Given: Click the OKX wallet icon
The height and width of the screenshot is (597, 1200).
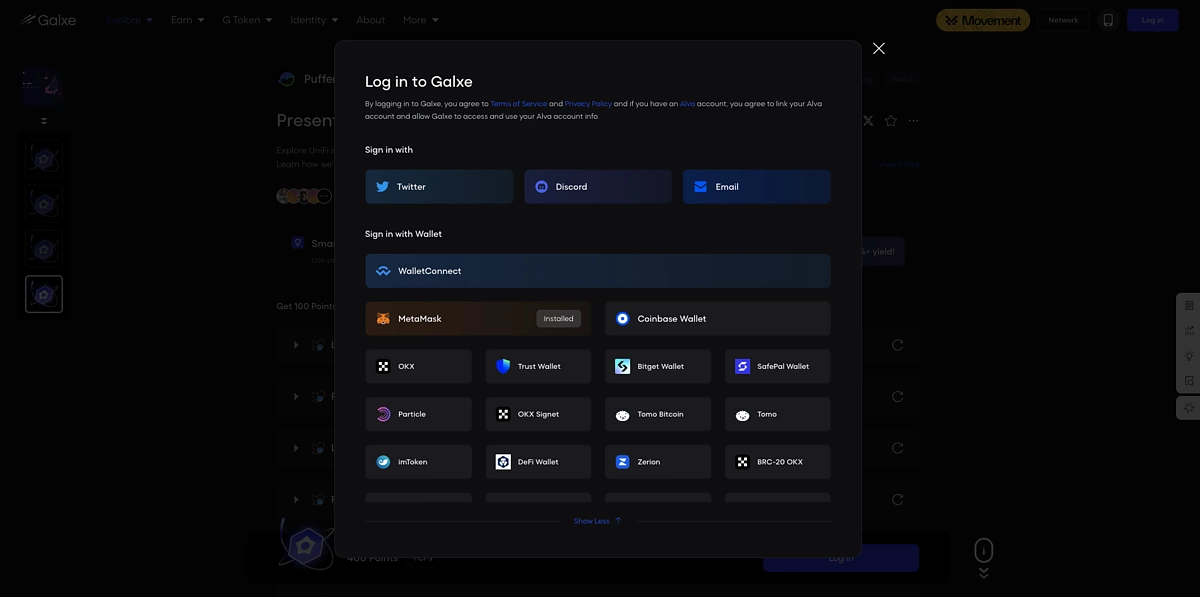Looking at the screenshot, I should 383,367.
